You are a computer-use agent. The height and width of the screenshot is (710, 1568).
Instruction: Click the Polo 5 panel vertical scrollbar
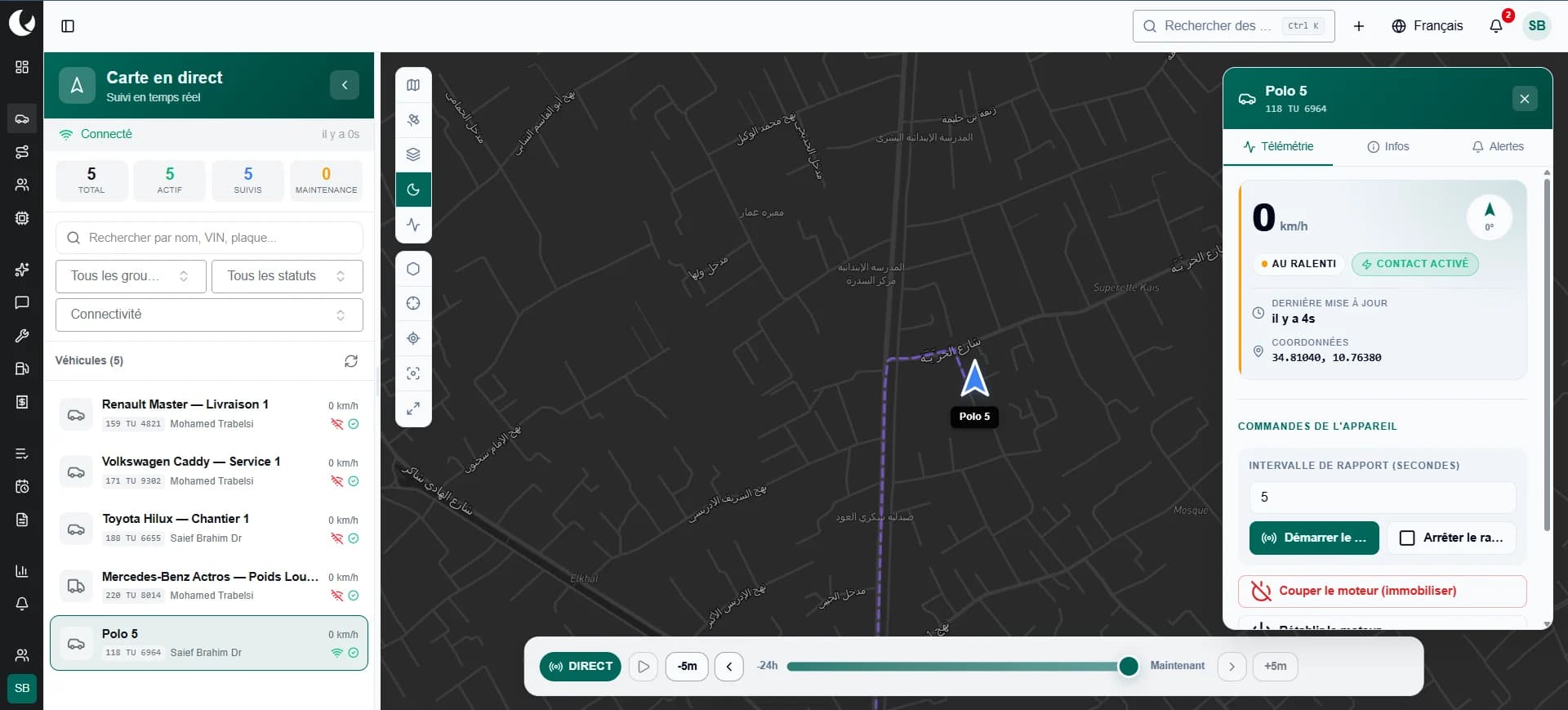pos(1547,355)
